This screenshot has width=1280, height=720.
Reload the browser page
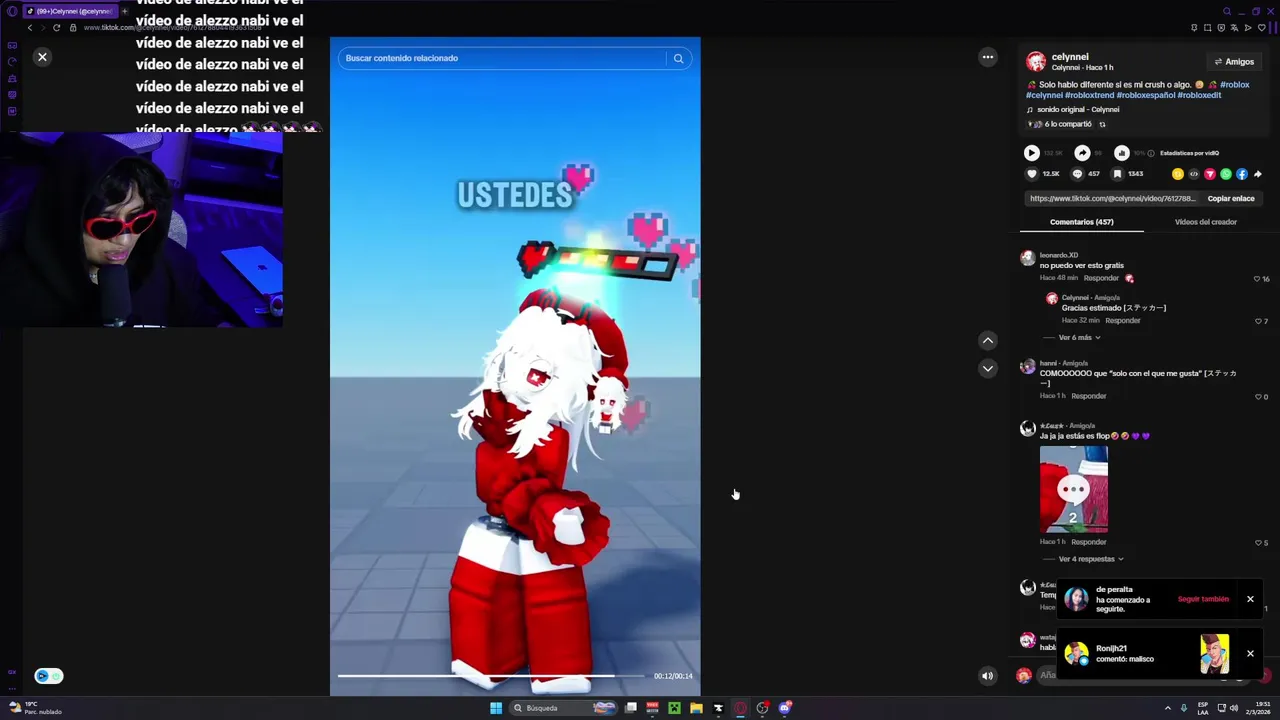coord(56,27)
